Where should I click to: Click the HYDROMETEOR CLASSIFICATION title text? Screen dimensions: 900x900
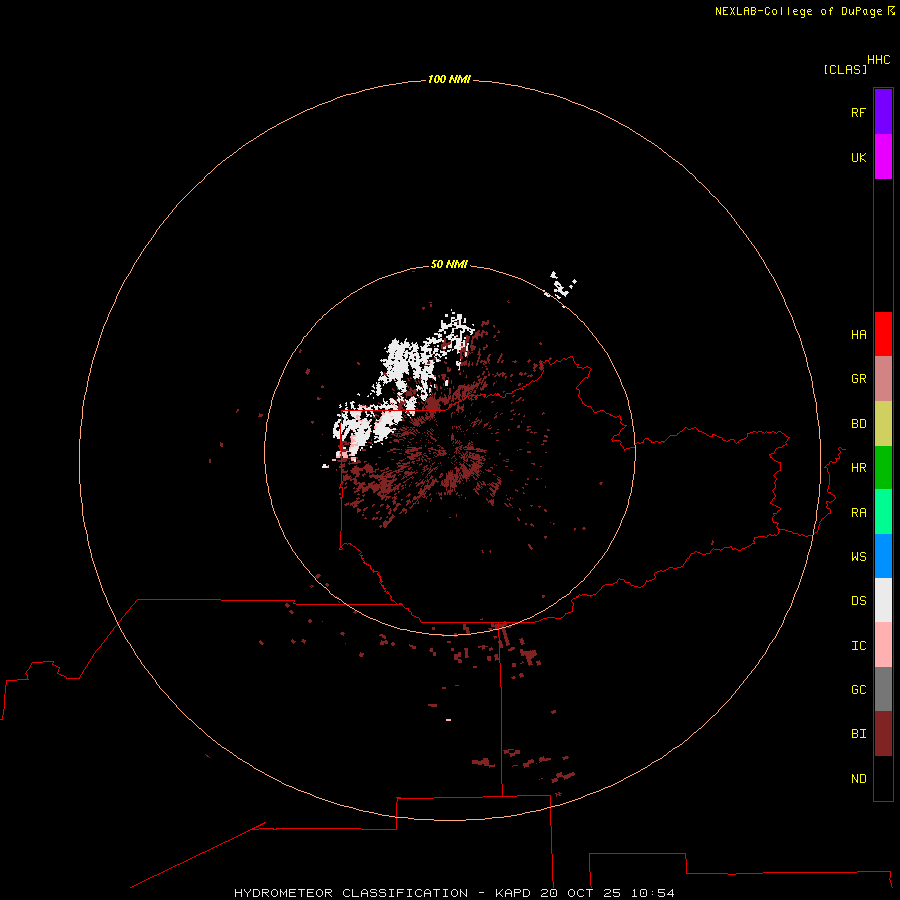(x=351, y=893)
